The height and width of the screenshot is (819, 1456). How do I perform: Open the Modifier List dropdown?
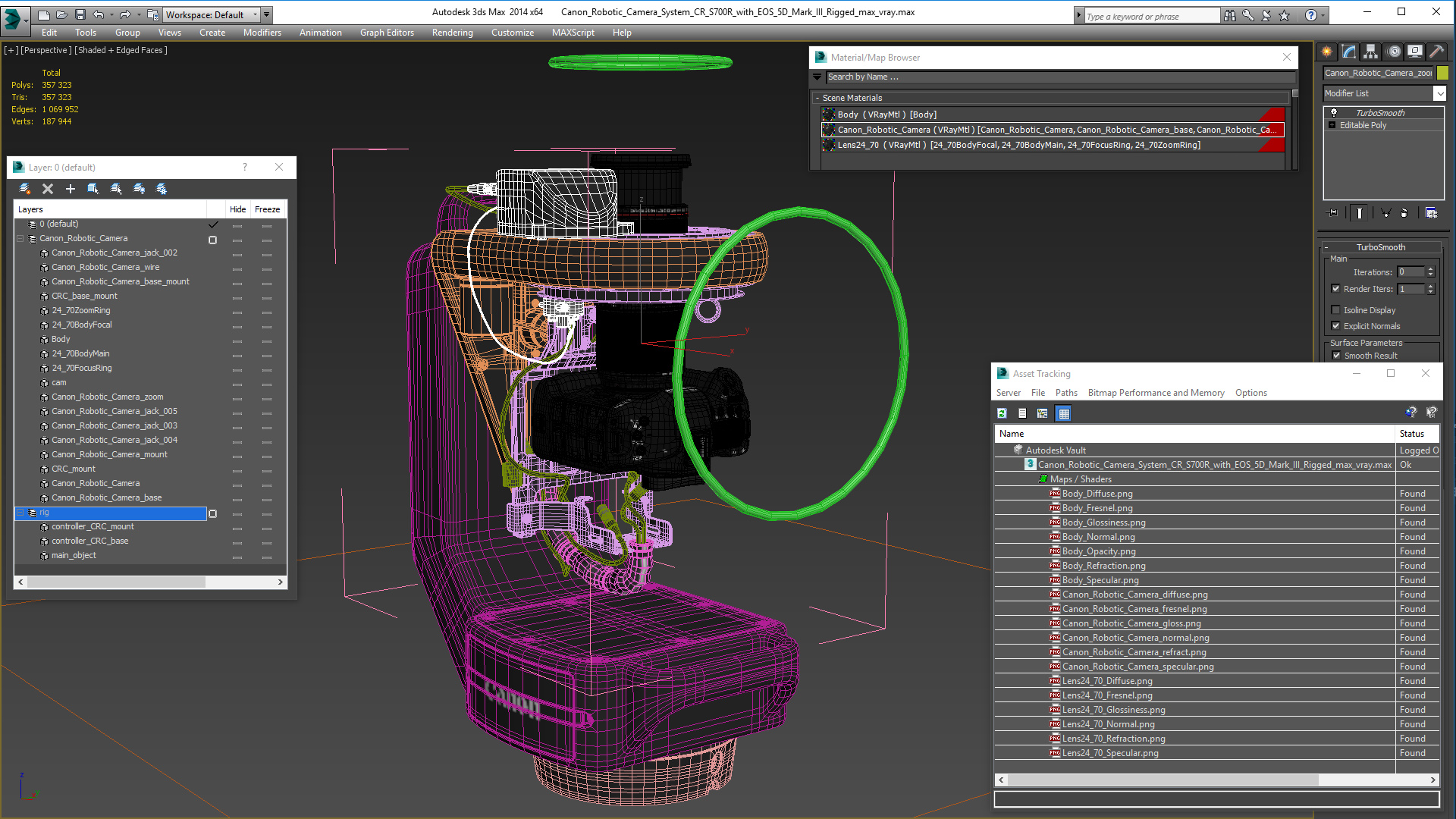[x=1439, y=93]
